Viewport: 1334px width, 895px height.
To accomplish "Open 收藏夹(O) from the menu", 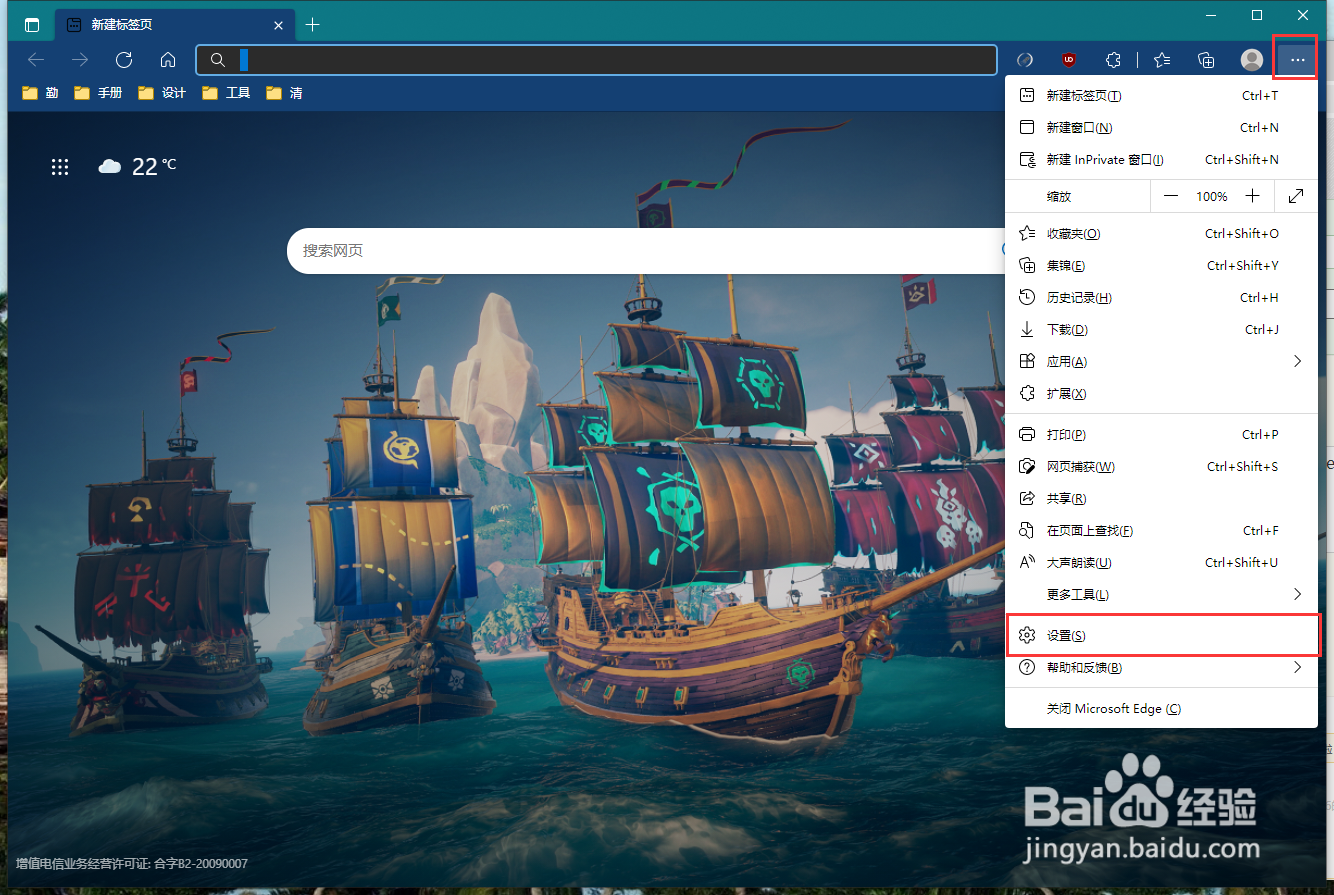I will (1161, 234).
